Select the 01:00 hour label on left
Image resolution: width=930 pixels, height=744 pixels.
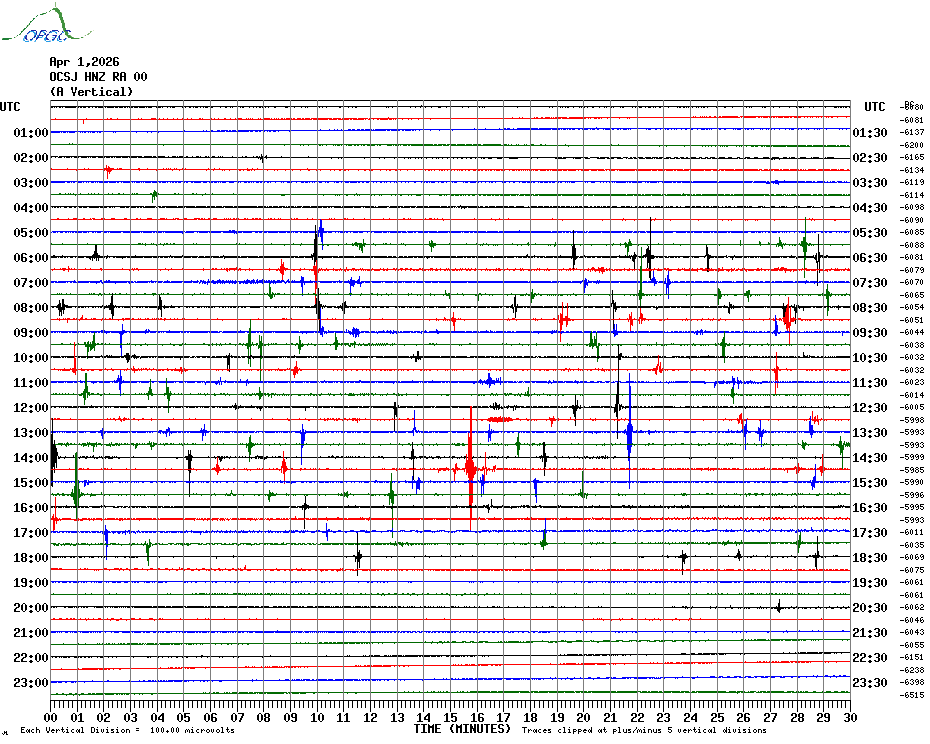pos(31,133)
